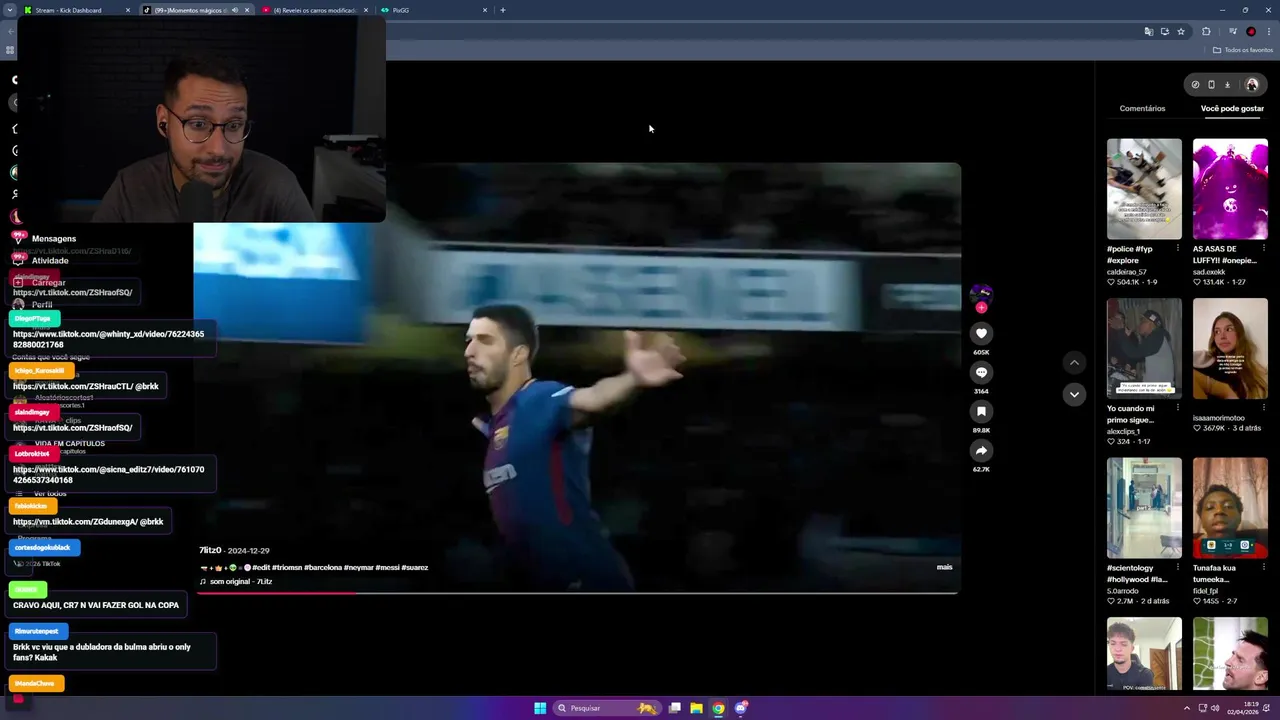Screen dimensions: 1280x720
Task: Open TikTok profile avatar at top right
Action: coord(1251,85)
